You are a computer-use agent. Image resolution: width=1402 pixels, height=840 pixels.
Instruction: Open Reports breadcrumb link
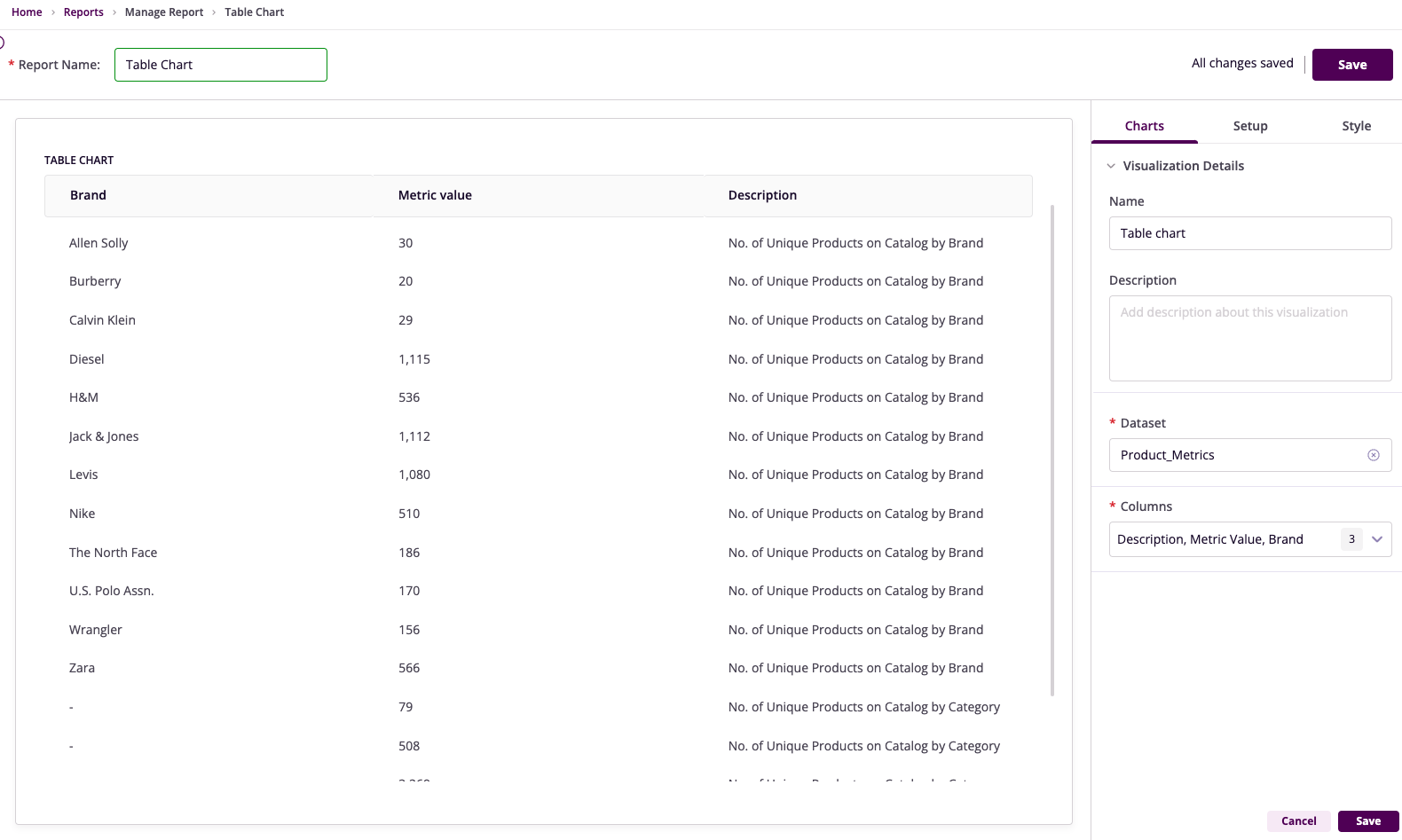pos(83,12)
